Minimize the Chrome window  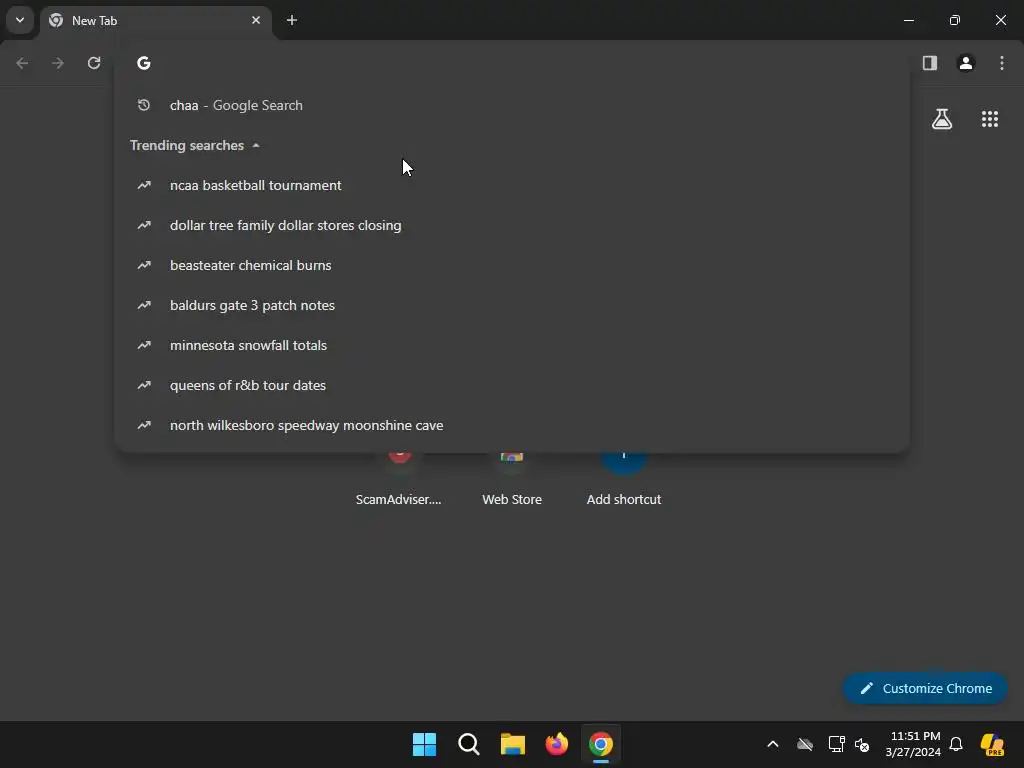click(x=908, y=20)
